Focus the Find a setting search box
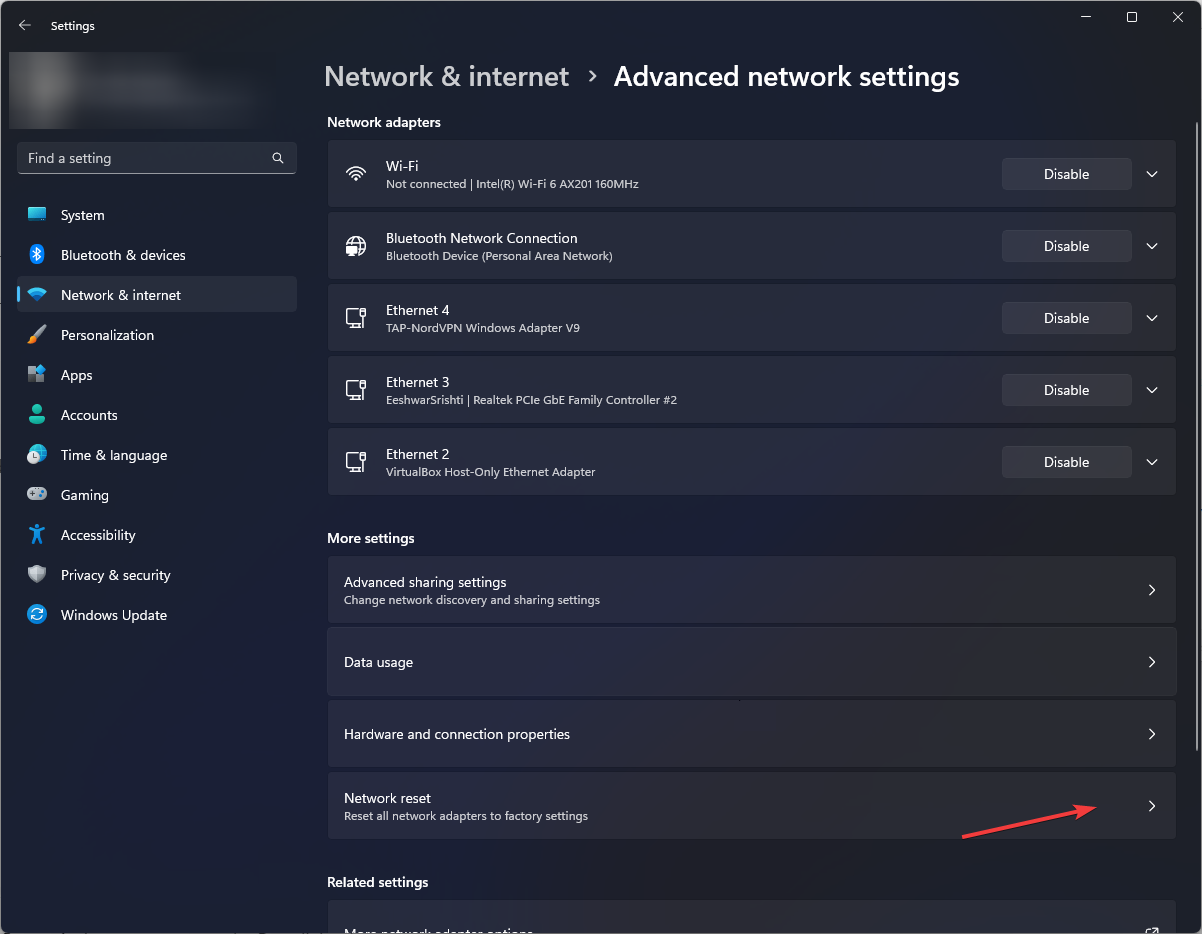This screenshot has width=1202, height=934. pyautogui.click(x=145, y=158)
